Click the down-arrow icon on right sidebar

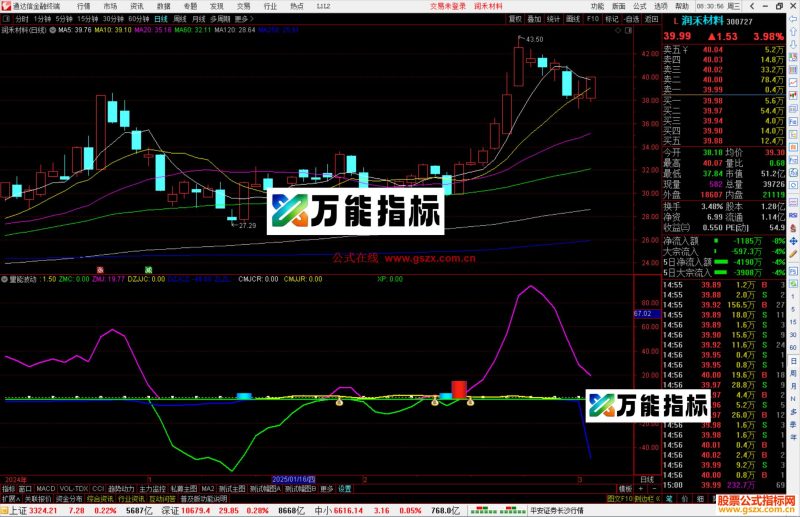tap(793, 44)
